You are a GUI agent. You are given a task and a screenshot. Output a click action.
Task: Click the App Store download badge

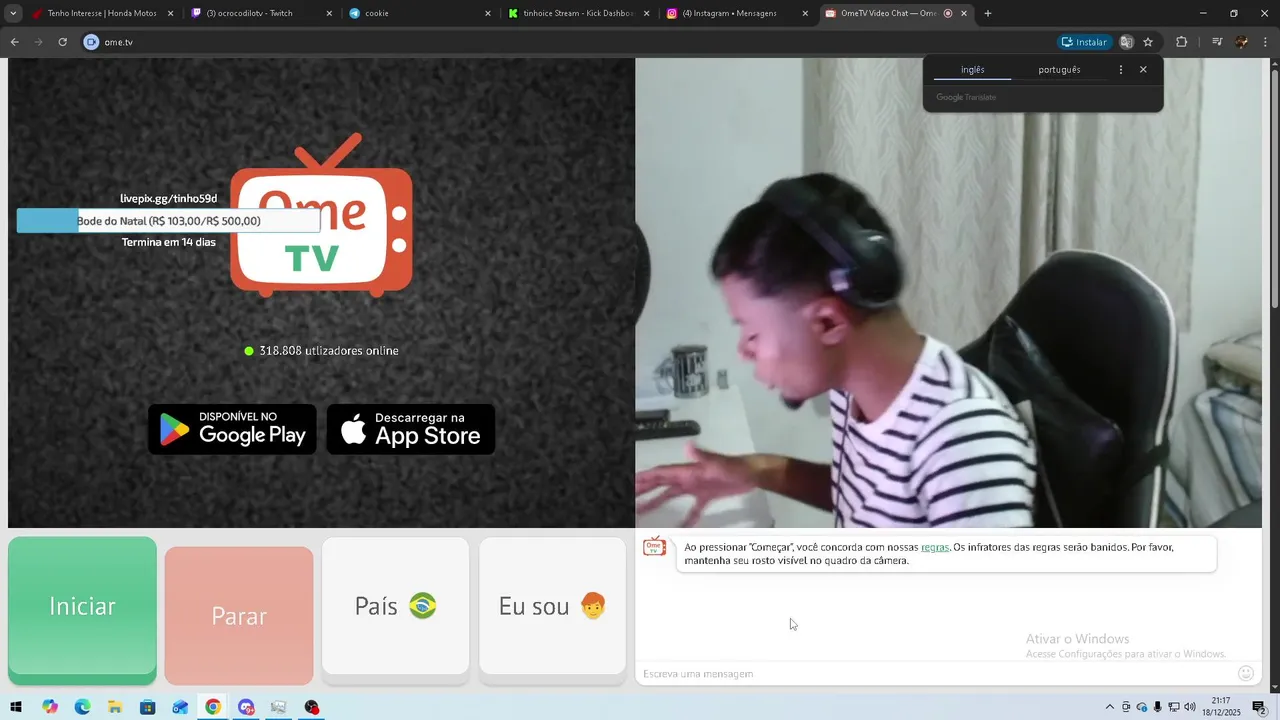coord(411,429)
